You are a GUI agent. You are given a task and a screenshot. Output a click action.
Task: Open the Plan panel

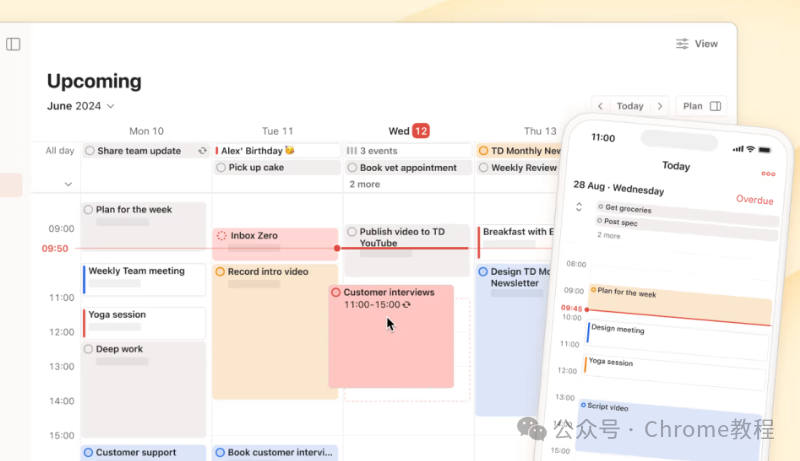(x=702, y=106)
